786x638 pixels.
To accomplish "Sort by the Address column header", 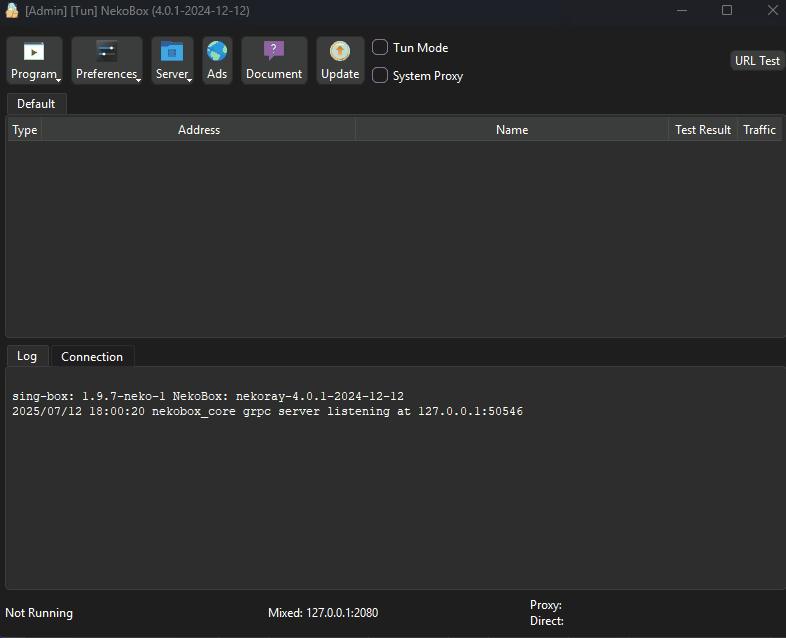I will 199,130.
